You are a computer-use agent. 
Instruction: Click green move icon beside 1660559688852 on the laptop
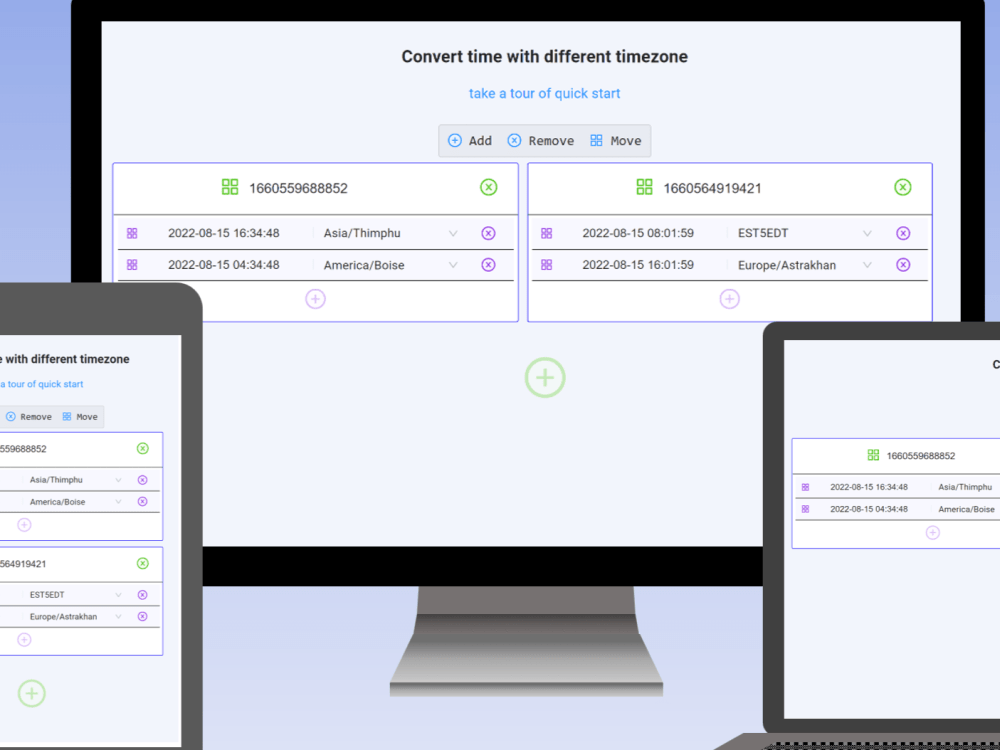click(x=873, y=455)
